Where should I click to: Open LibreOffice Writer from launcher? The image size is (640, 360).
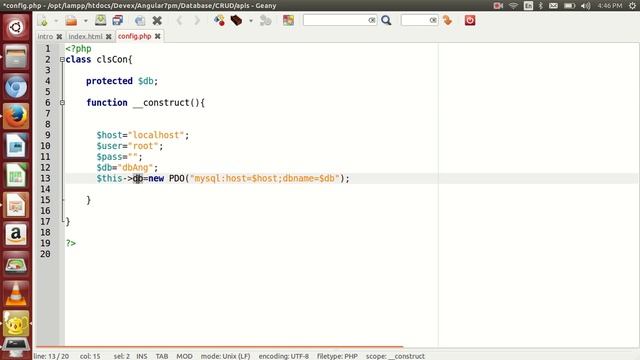[x=16, y=146]
